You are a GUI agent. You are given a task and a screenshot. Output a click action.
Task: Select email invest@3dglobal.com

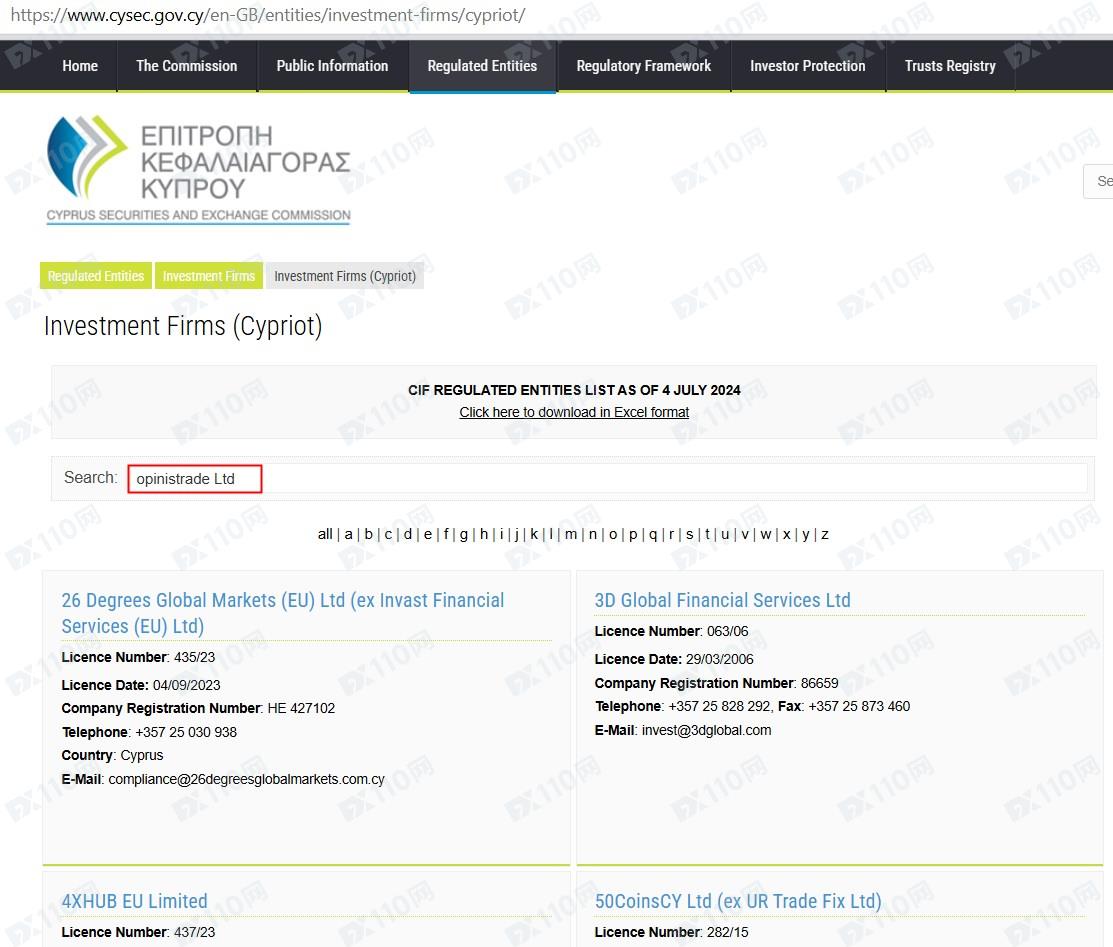(706, 730)
